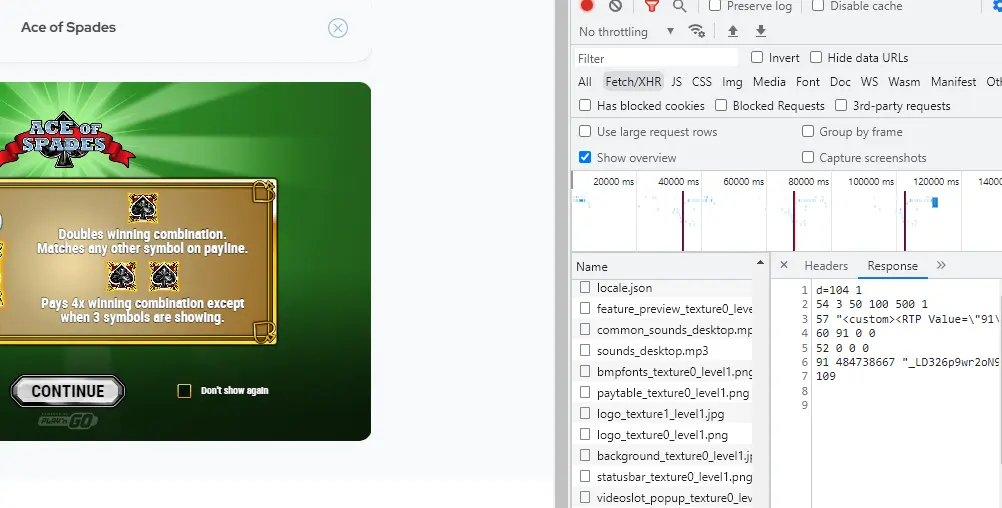Select the JS filter
The image size is (1002, 508).
coord(677,82)
